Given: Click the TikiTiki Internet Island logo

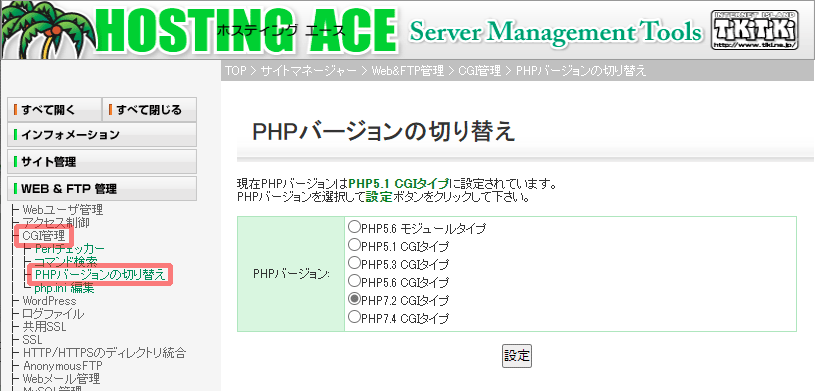Looking at the screenshot, I should tap(754, 30).
